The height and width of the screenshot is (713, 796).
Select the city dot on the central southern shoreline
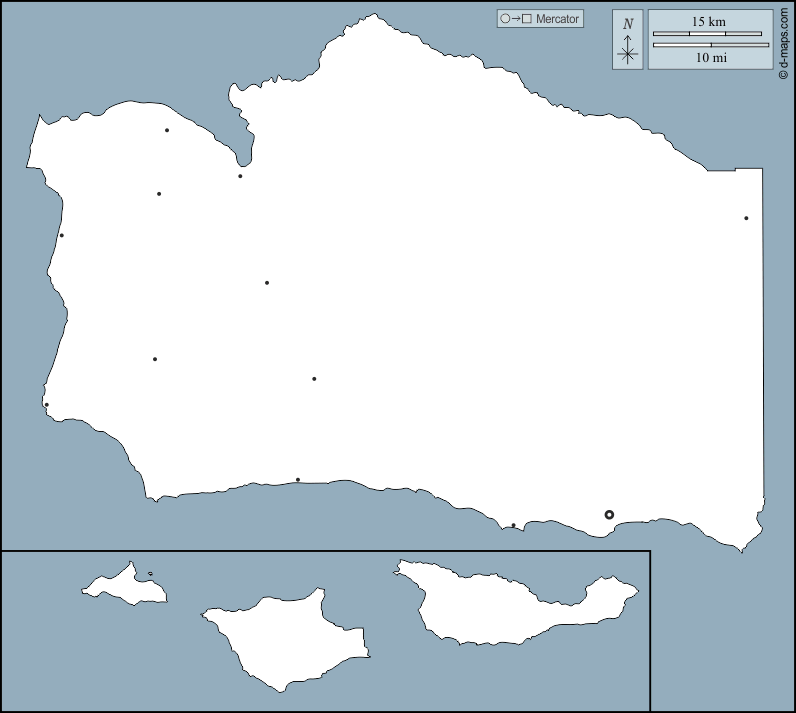pos(297,480)
